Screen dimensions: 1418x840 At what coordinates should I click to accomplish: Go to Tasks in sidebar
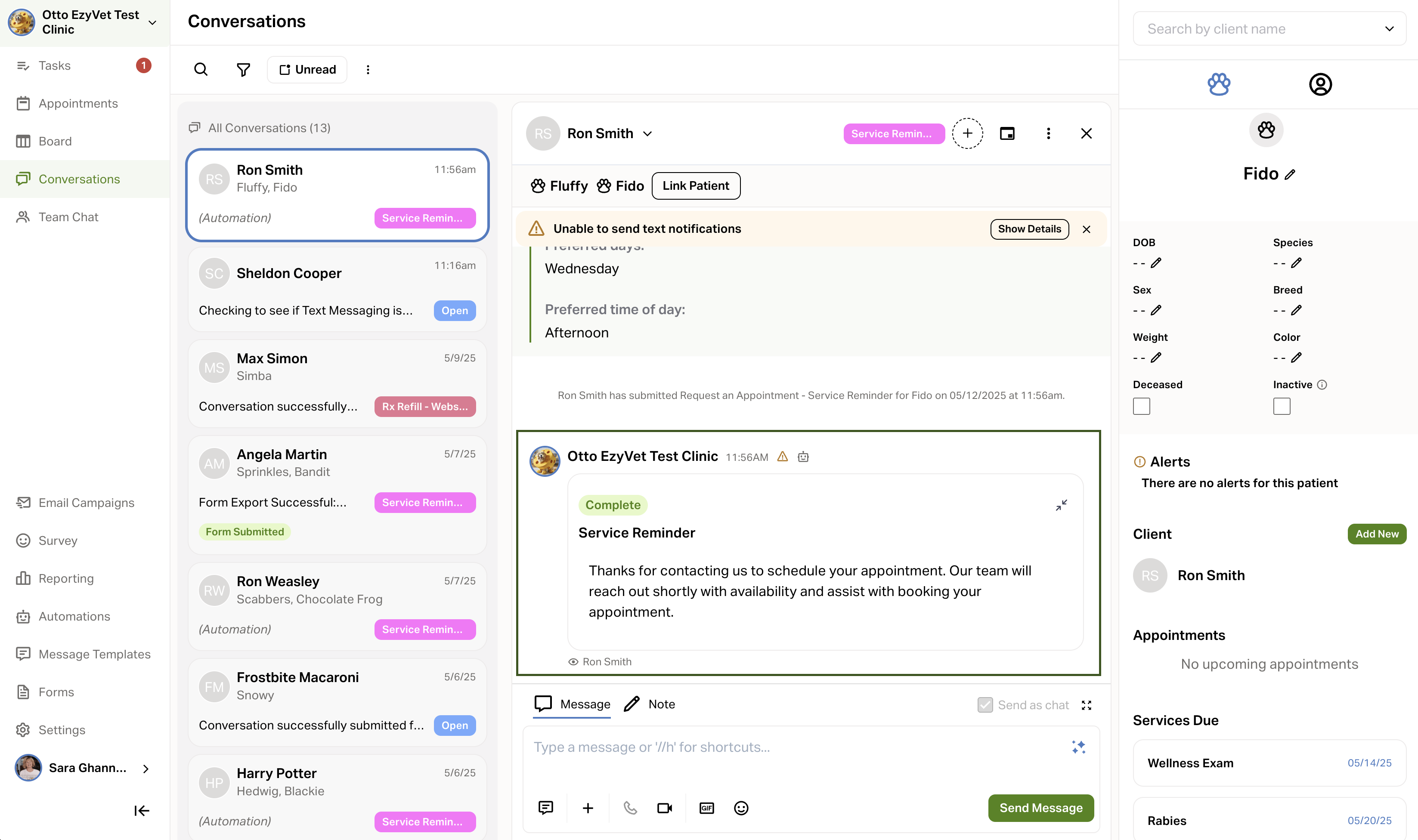click(85, 66)
